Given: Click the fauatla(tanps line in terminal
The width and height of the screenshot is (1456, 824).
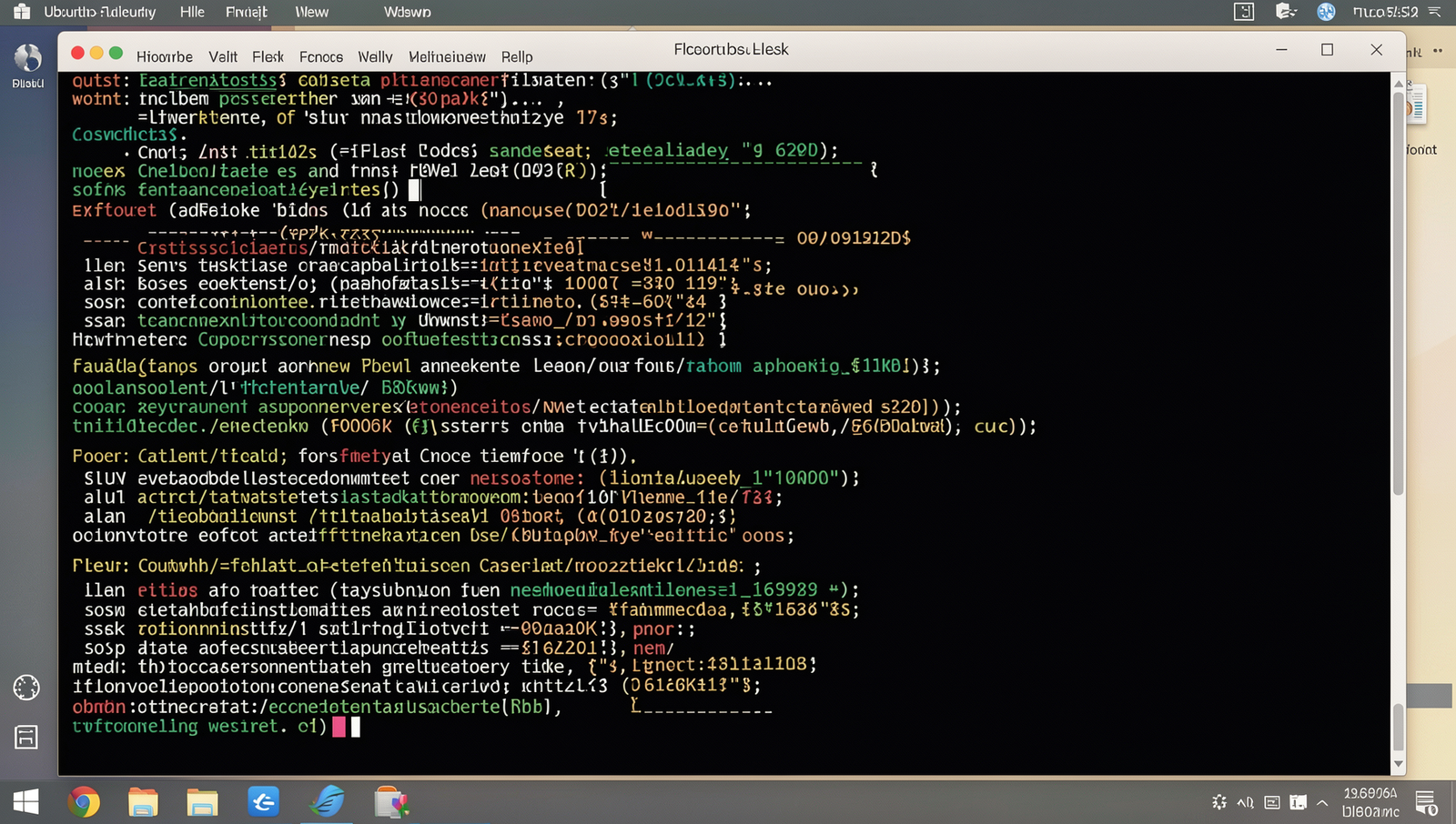Looking at the screenshot, I should (506, 366).
